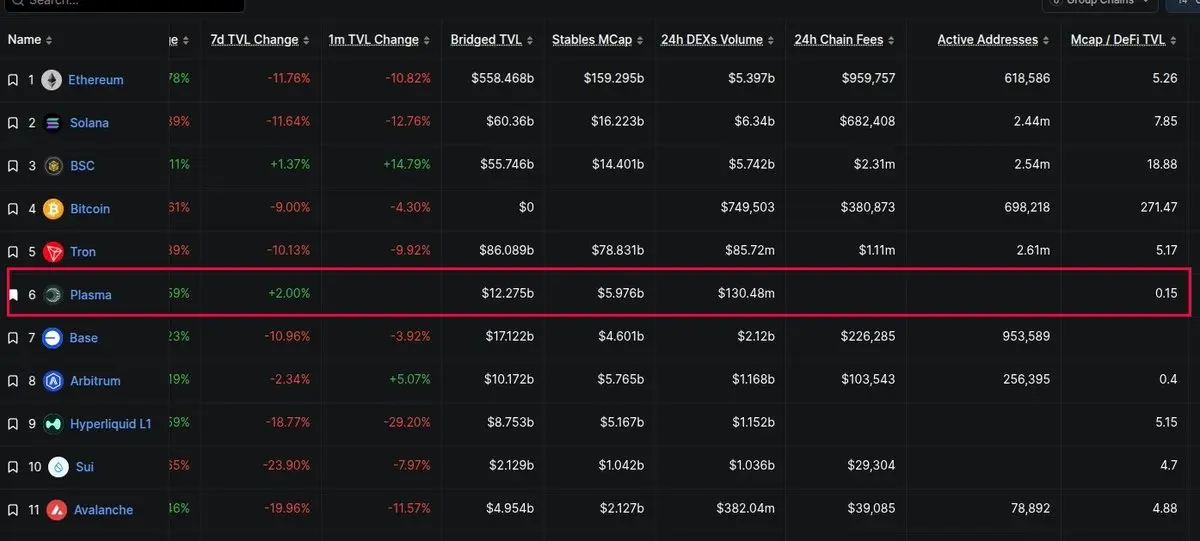Open the Avalanche chain page
Viewport: 1200px width, 541px height.
click(x=103, y=510)
